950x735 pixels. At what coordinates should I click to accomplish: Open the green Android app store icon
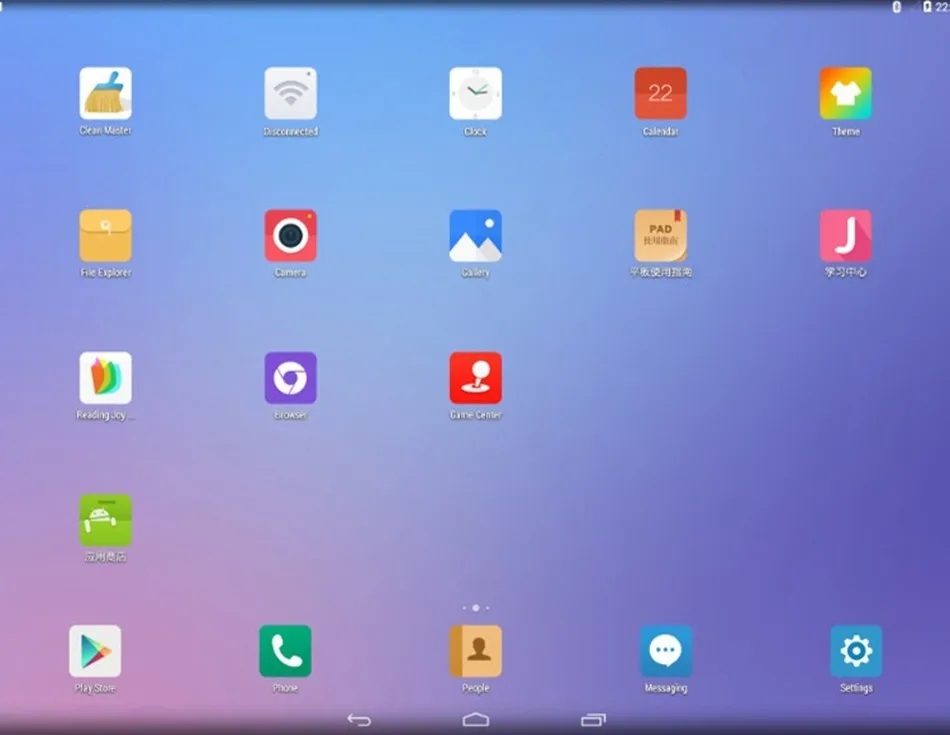105,520
